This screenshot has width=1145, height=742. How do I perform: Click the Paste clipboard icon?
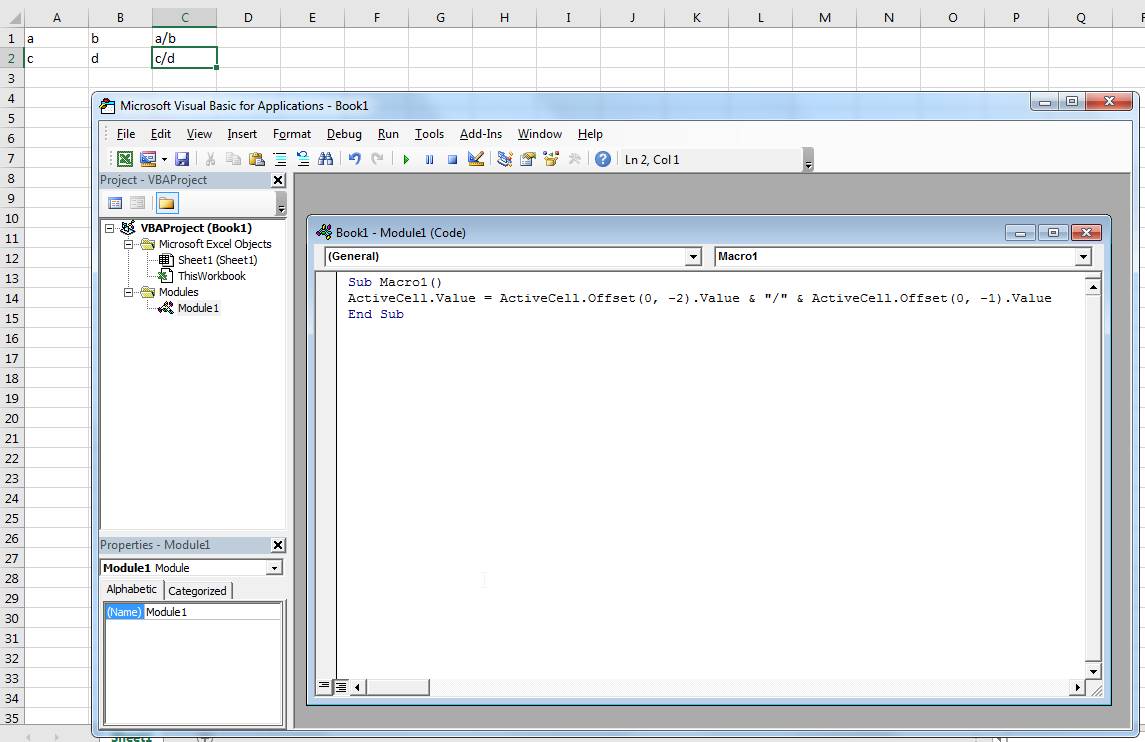(x=256, y=159)
